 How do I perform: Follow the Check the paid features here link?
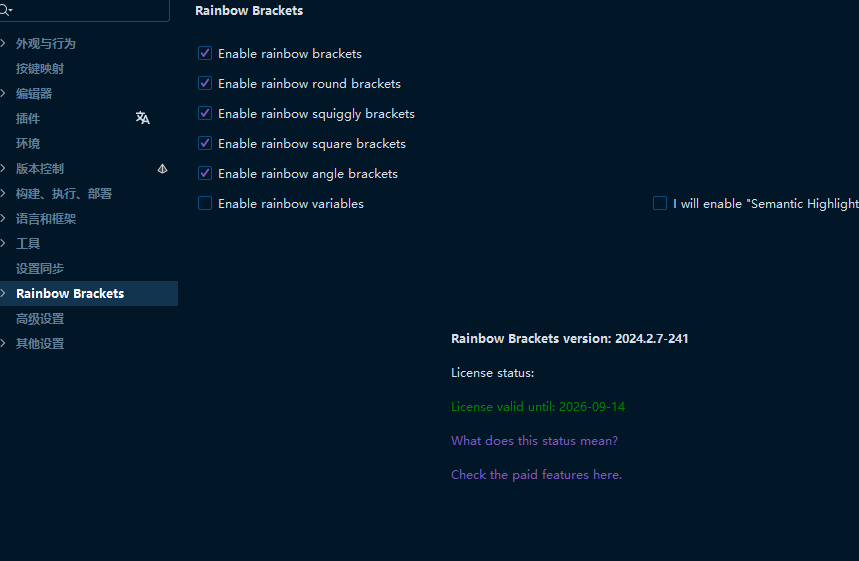(536, 475)
